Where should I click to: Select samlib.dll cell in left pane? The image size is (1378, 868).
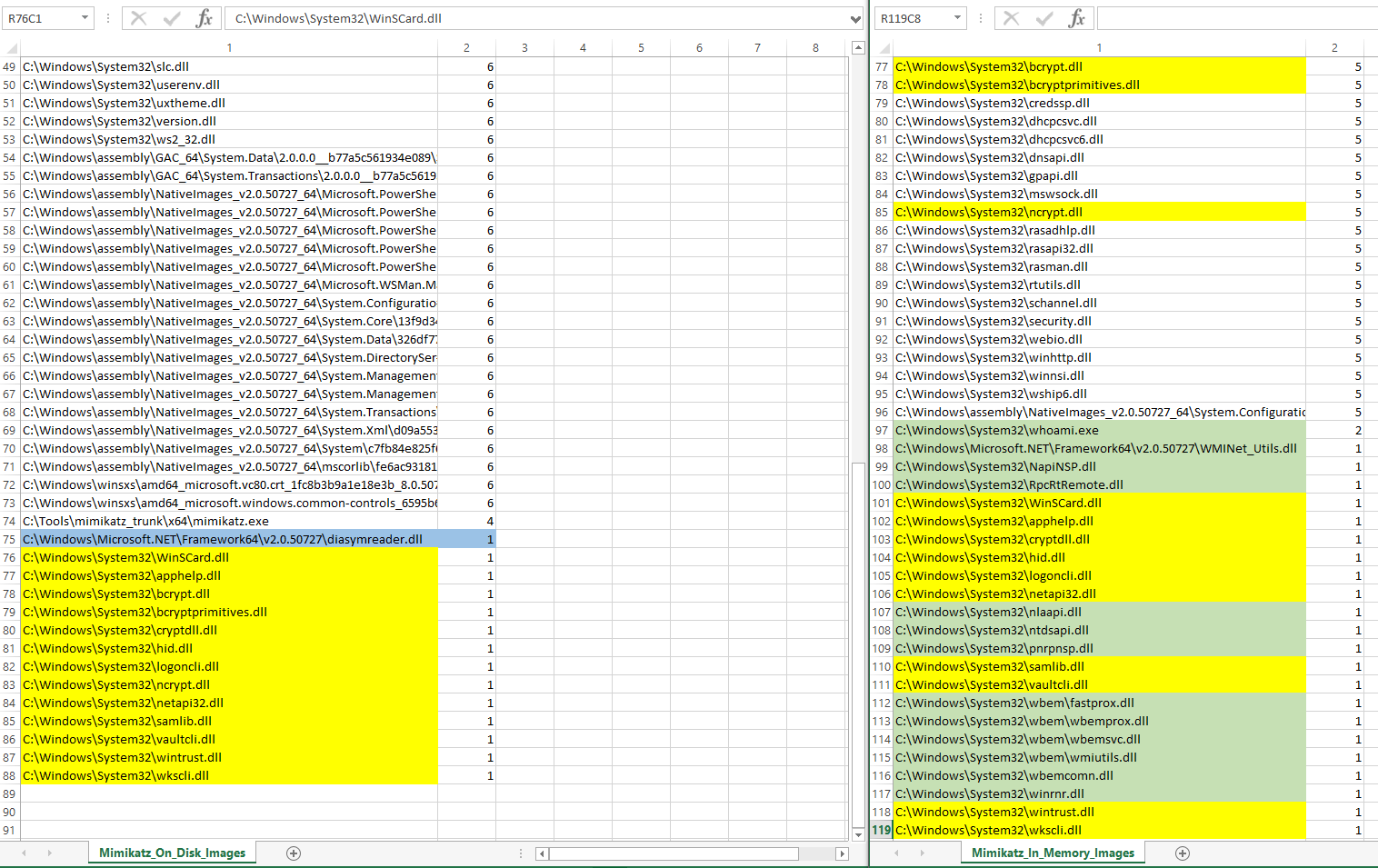(229, 721)
